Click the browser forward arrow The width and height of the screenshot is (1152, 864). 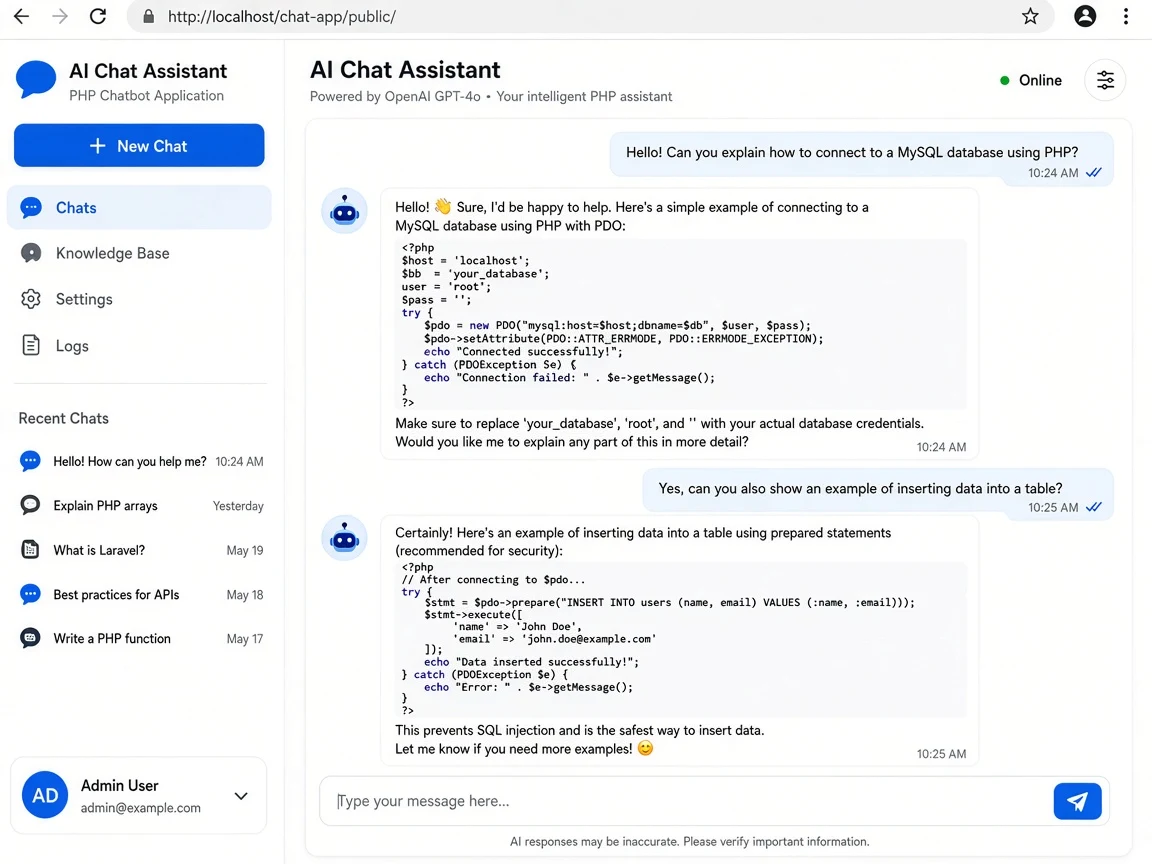coord(60,16)
